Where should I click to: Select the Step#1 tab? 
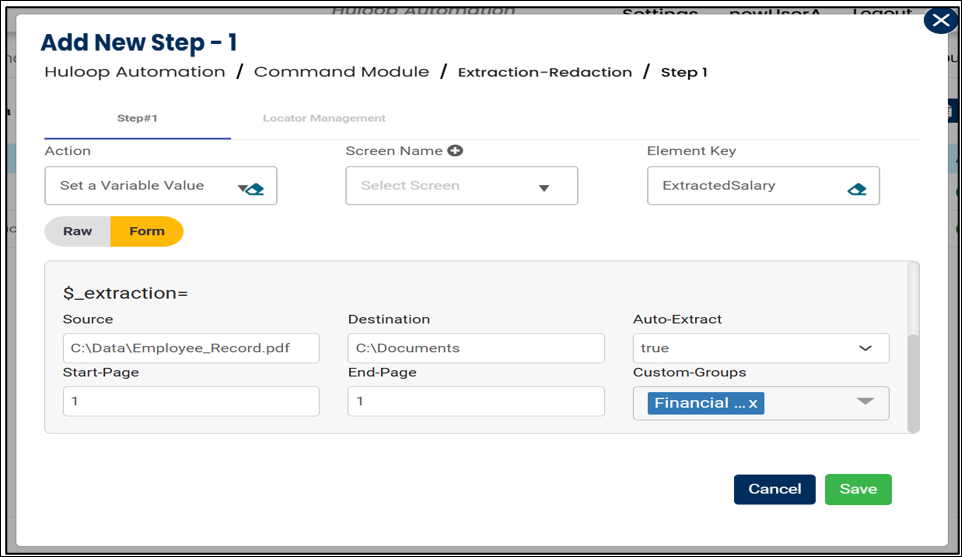coord(137,118)
